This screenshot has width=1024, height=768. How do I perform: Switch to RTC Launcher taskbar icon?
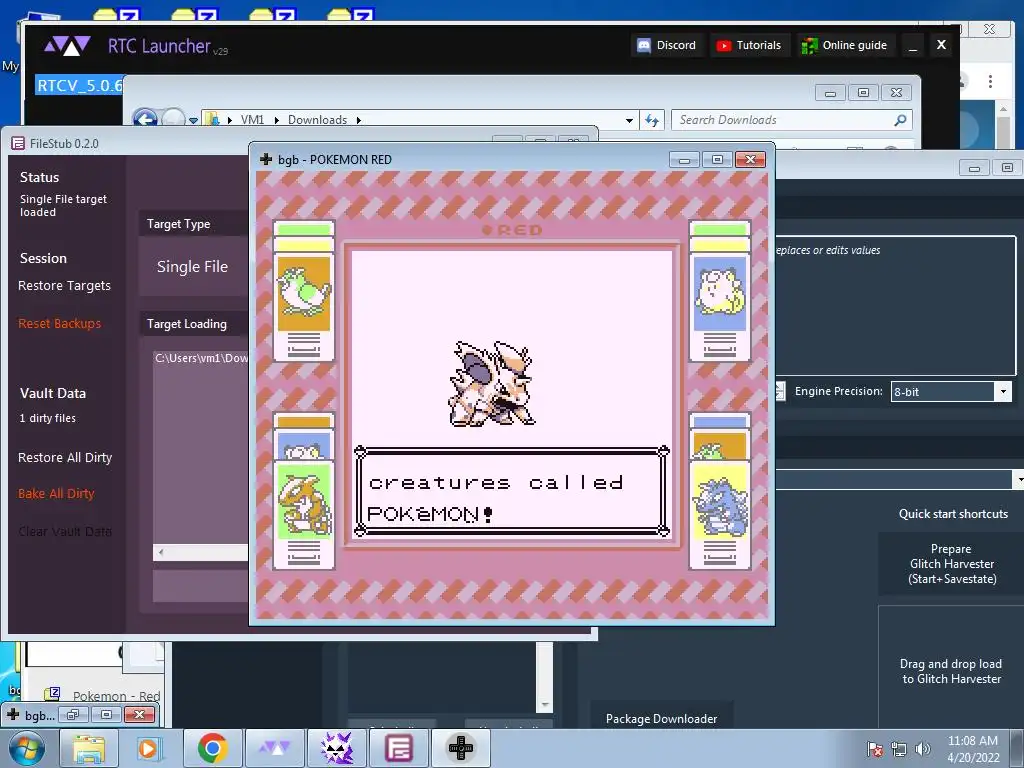(274, 748)
